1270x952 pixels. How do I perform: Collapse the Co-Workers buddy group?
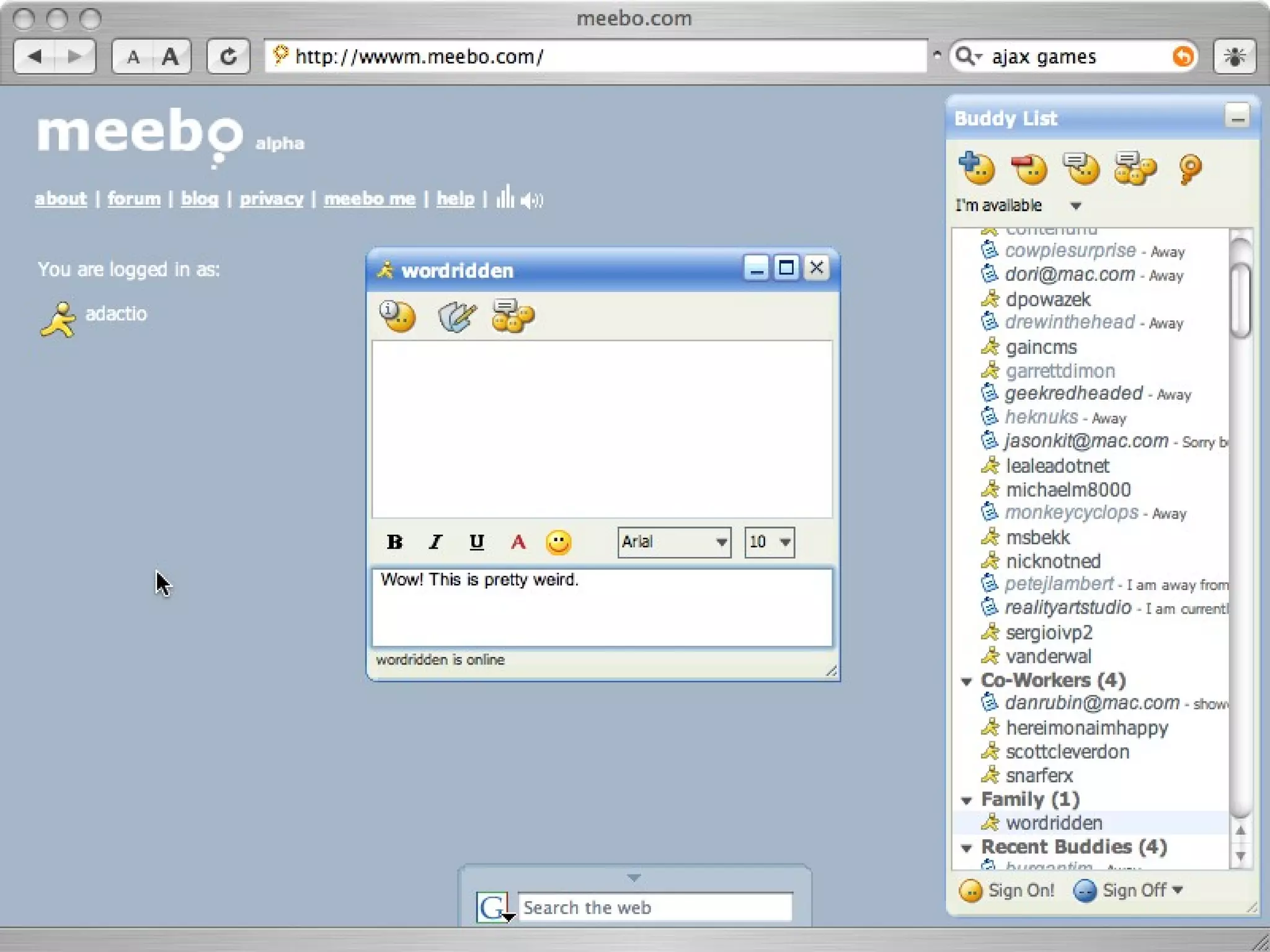(x=966, y=681)
